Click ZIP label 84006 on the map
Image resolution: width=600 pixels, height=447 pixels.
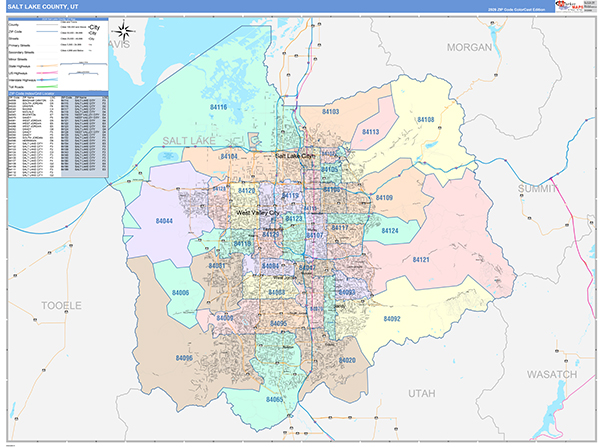(181, 293)
